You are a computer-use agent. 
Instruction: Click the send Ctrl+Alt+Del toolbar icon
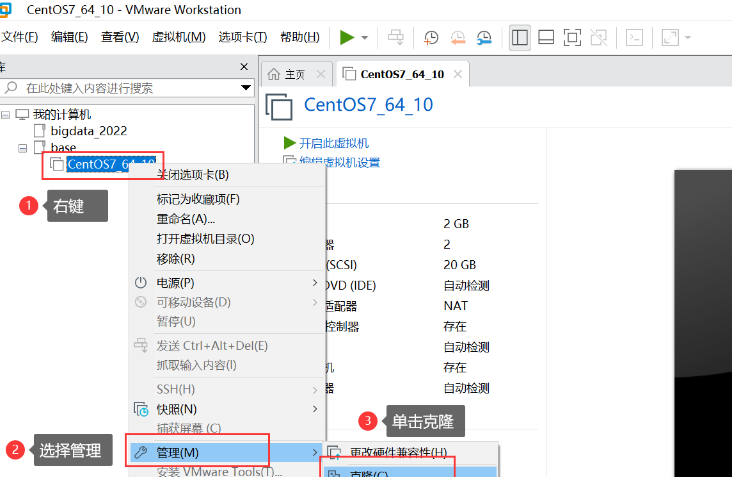396,37
